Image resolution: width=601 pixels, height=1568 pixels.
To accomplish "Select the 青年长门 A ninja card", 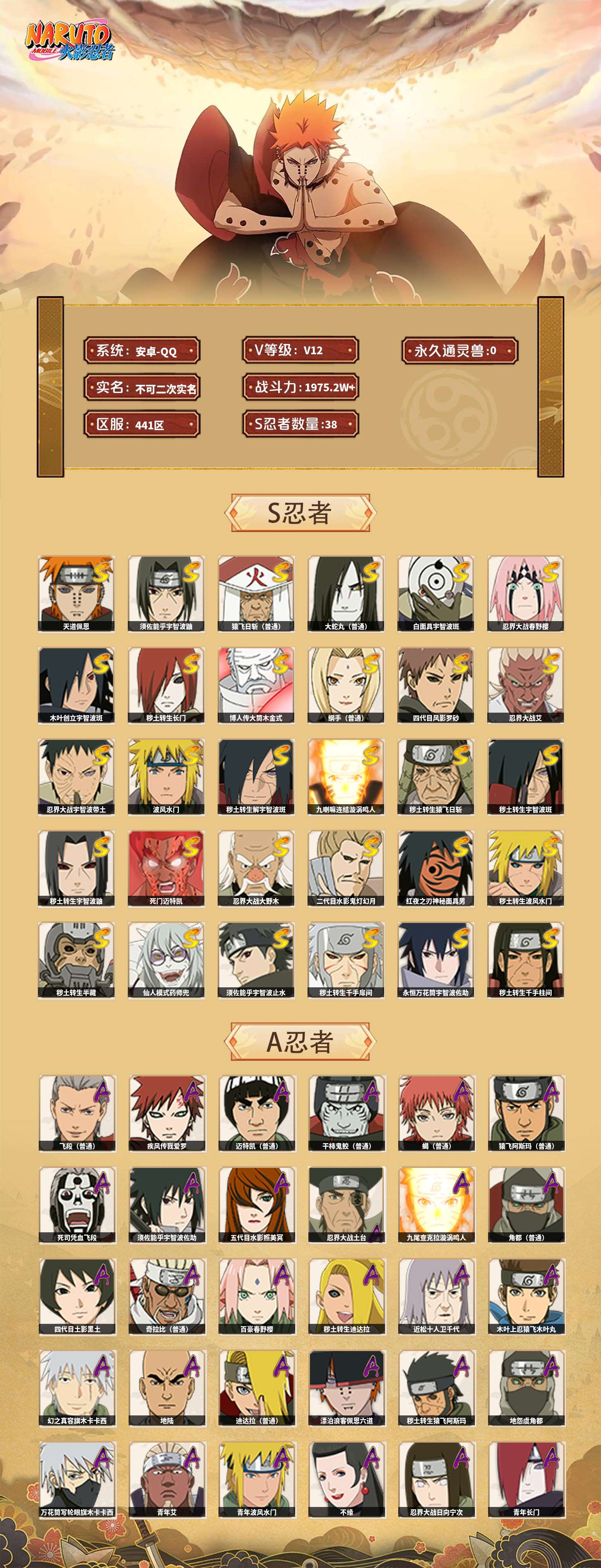I will [x=527, y=1479].
